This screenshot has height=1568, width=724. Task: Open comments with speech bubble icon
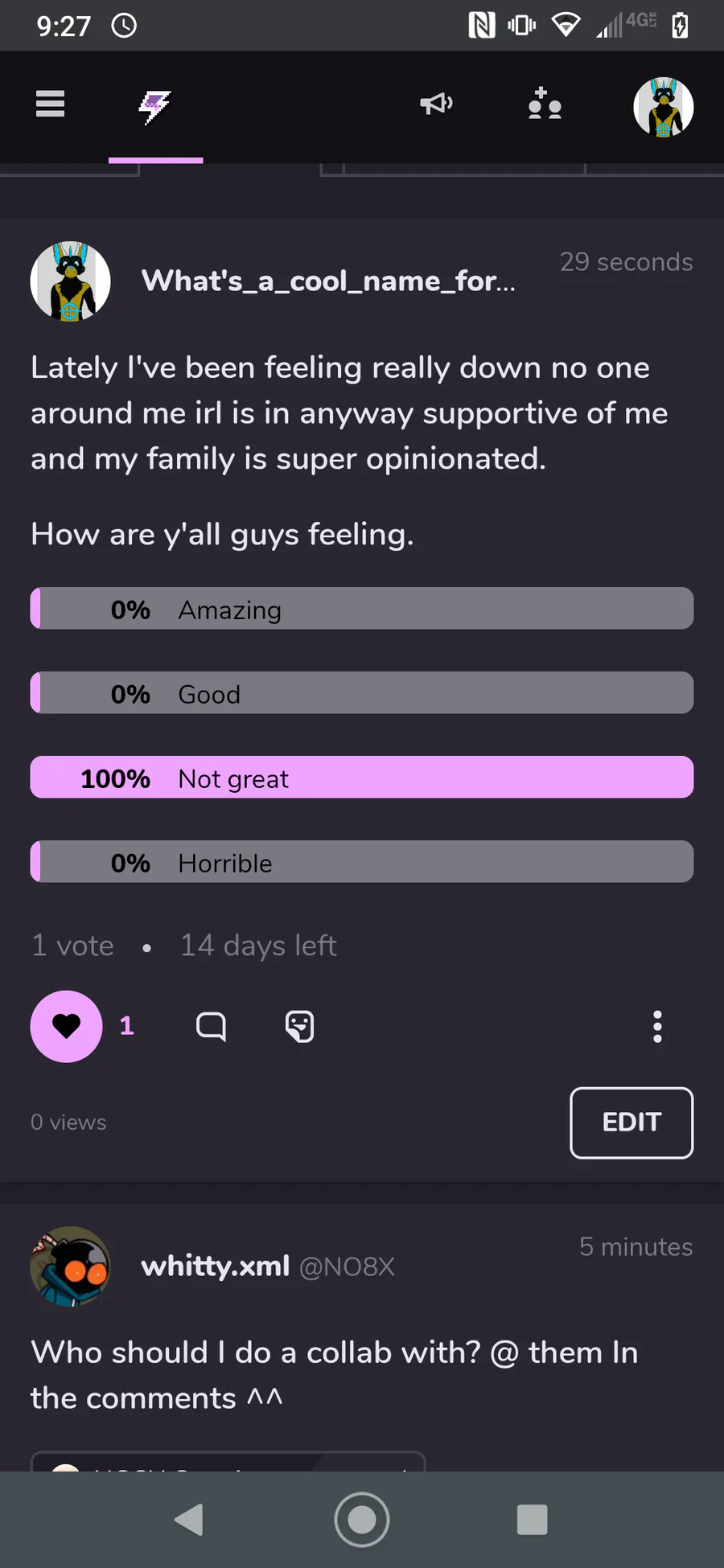point(211,1027)
